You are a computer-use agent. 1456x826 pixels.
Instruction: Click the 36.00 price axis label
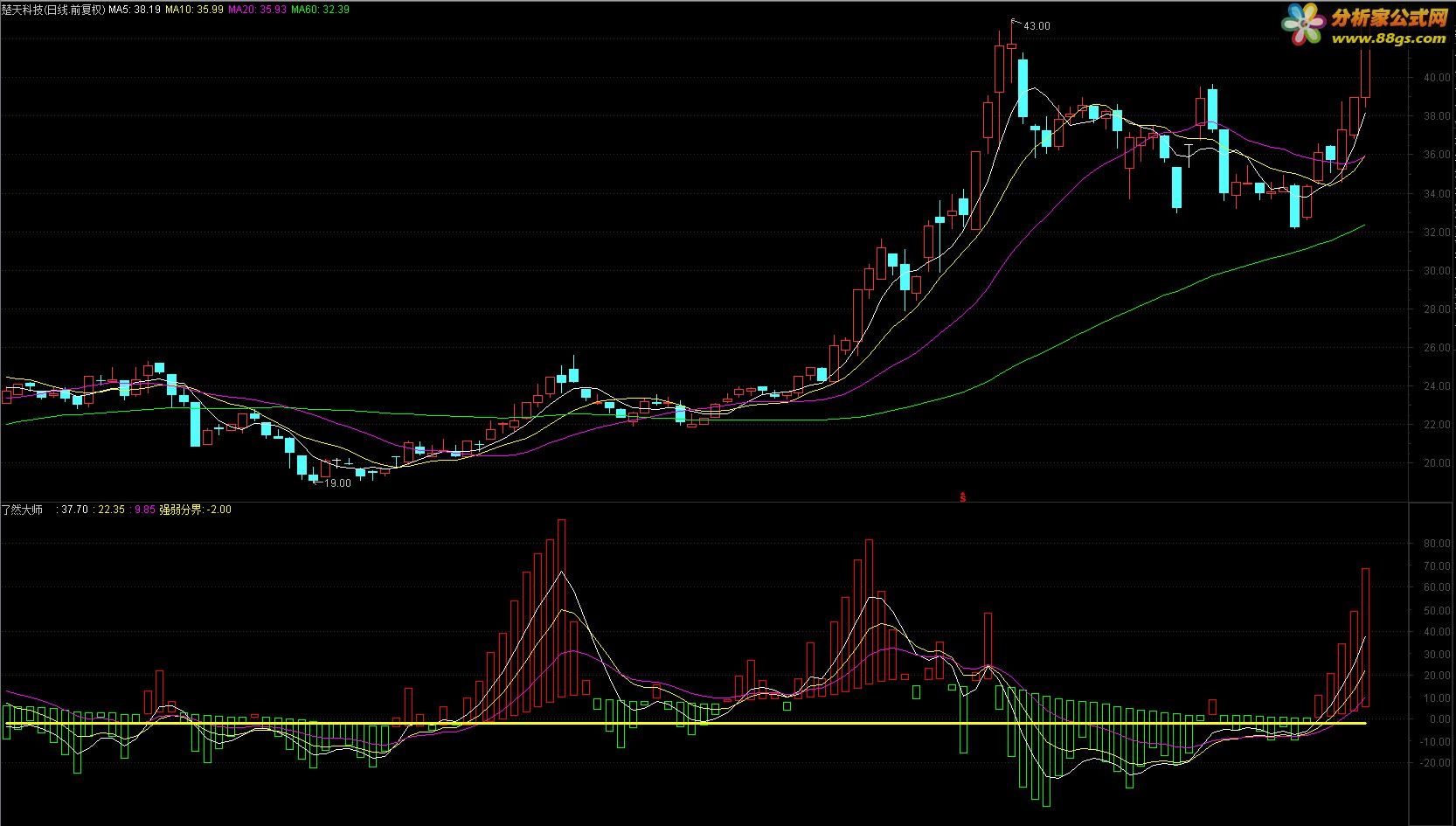(x=1437, y=155)
